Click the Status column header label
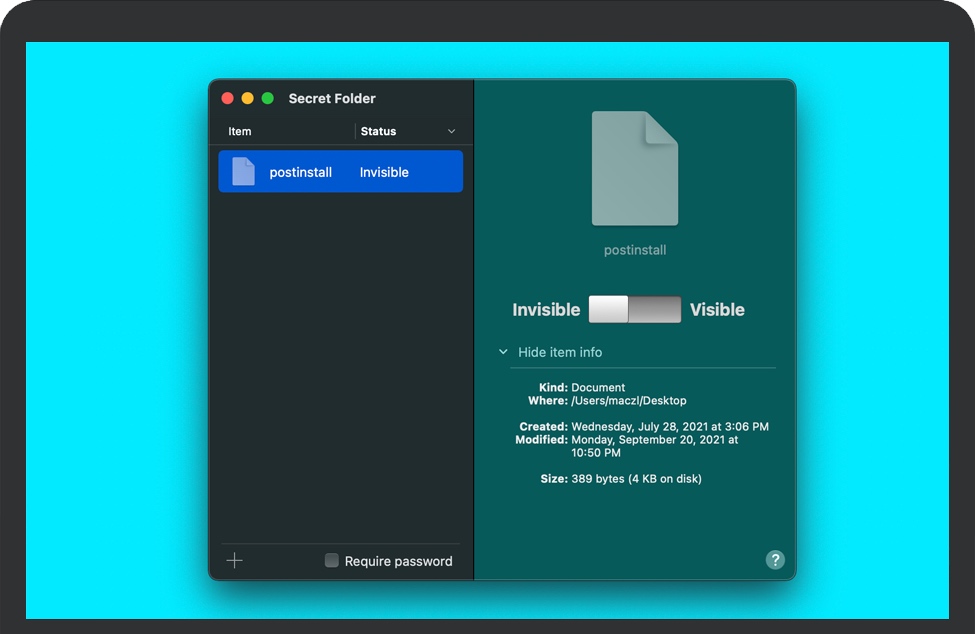975x634 pixels. pyautogui.click(x=378, y=132)
